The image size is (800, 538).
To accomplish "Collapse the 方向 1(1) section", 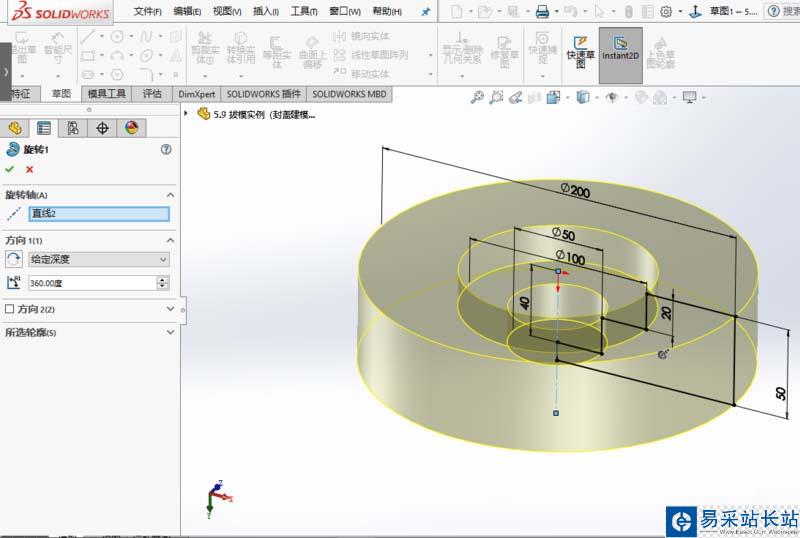I will [170, 240].
